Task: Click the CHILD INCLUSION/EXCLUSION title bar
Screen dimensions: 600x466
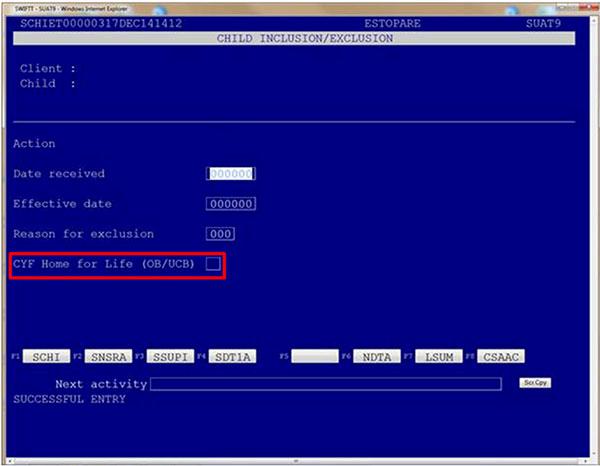Action: 305,39
